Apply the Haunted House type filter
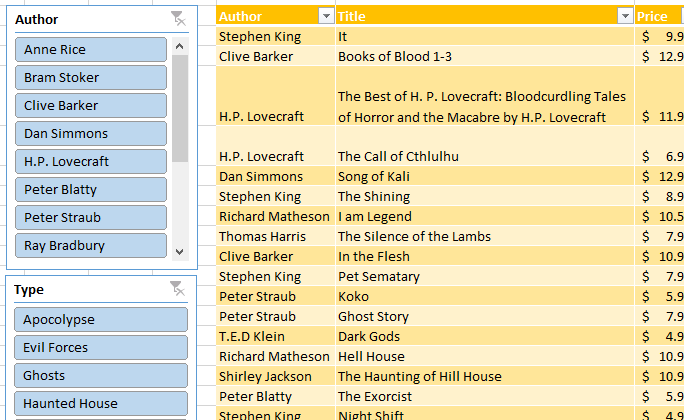This screenshot has width=684, height=420. tap(101, 404)
